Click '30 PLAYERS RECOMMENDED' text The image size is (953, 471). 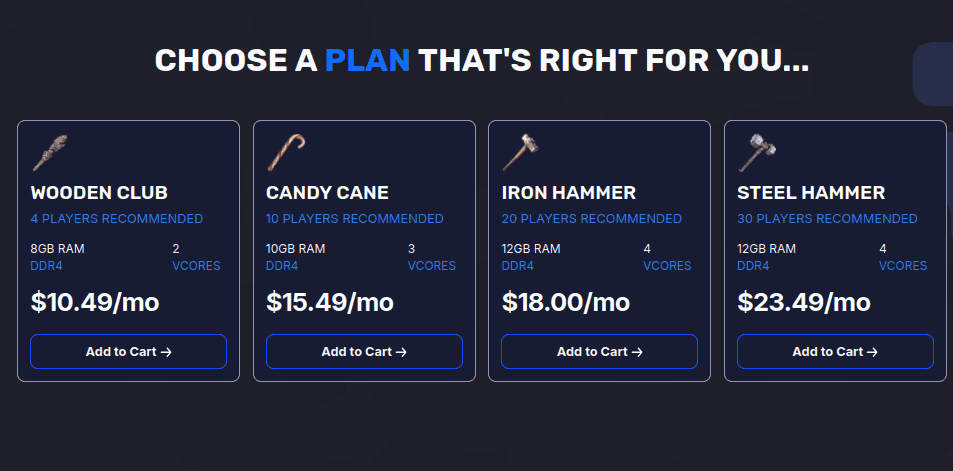click(x=827, y=219)
